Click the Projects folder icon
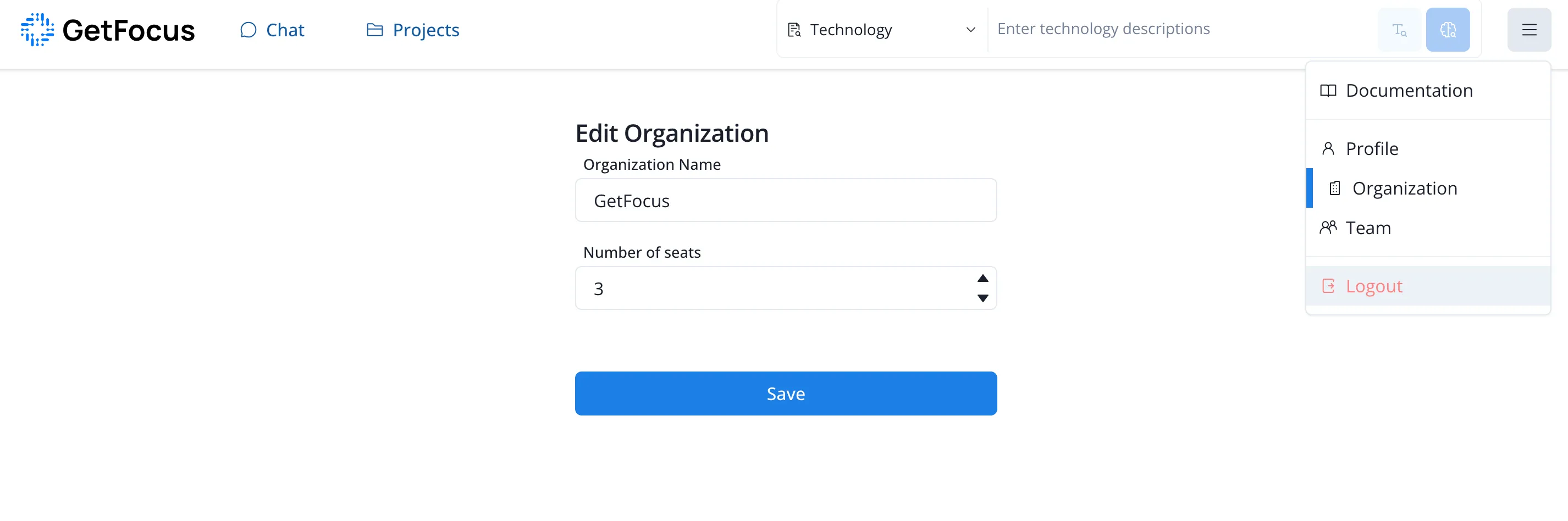Viewport: 1568px width, 521px height. [x=374, y=30]
